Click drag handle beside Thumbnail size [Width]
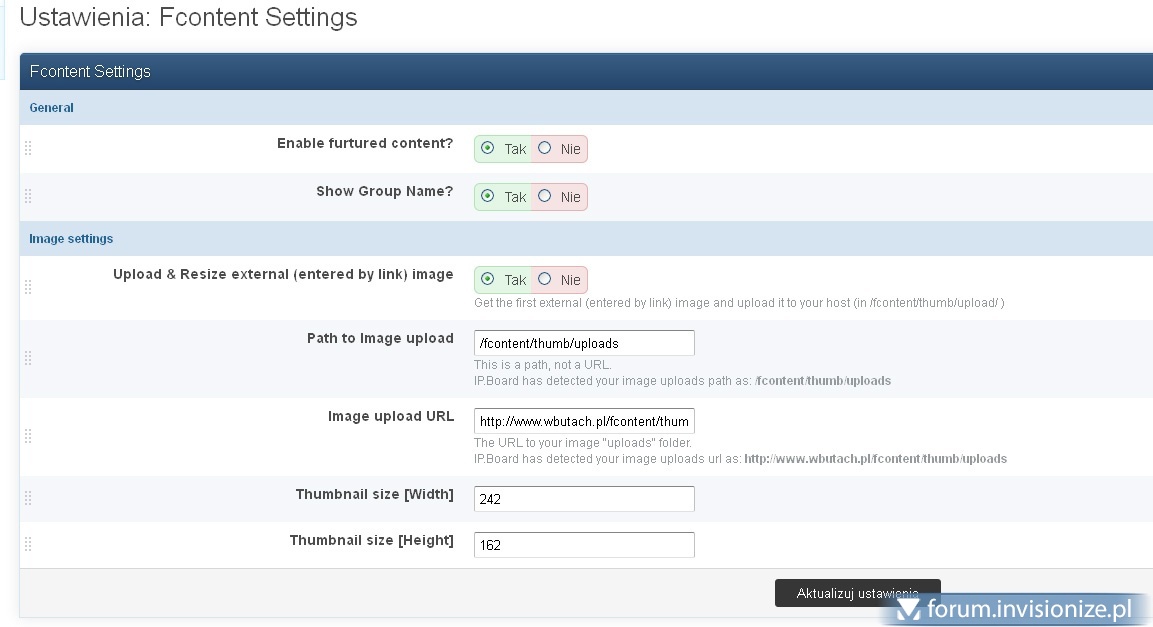Screen dimensions: 1153x627 click(28, 498)
